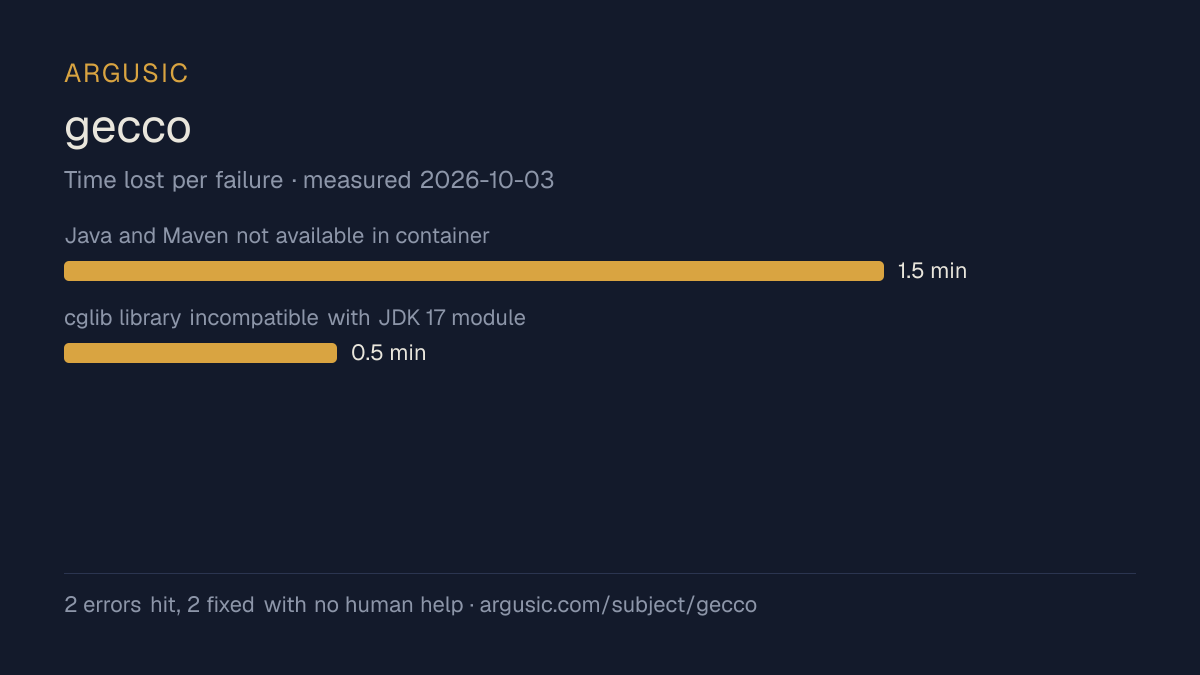Click right end of the 0.5 min bar
This screenshot has height=675, width=1200.
pyautogui.click(x=331, y=353)
